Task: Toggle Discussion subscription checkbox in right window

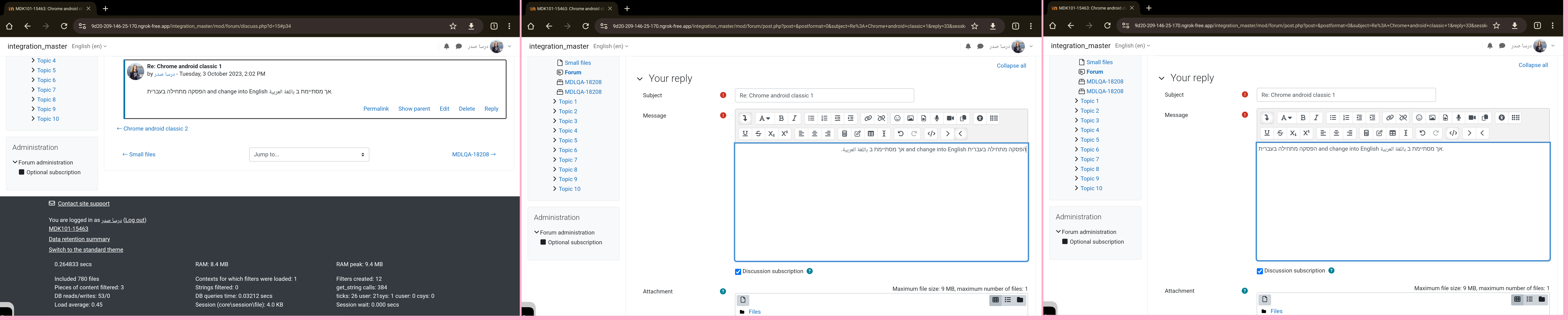Action: [x=1260, y=271]
